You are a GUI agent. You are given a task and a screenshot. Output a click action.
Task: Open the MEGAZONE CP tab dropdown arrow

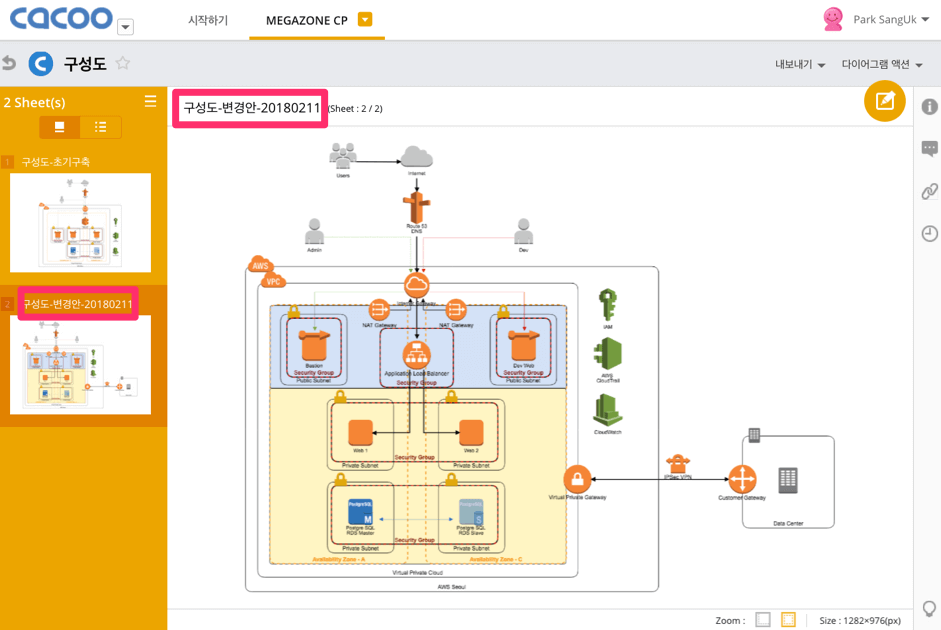365,20
